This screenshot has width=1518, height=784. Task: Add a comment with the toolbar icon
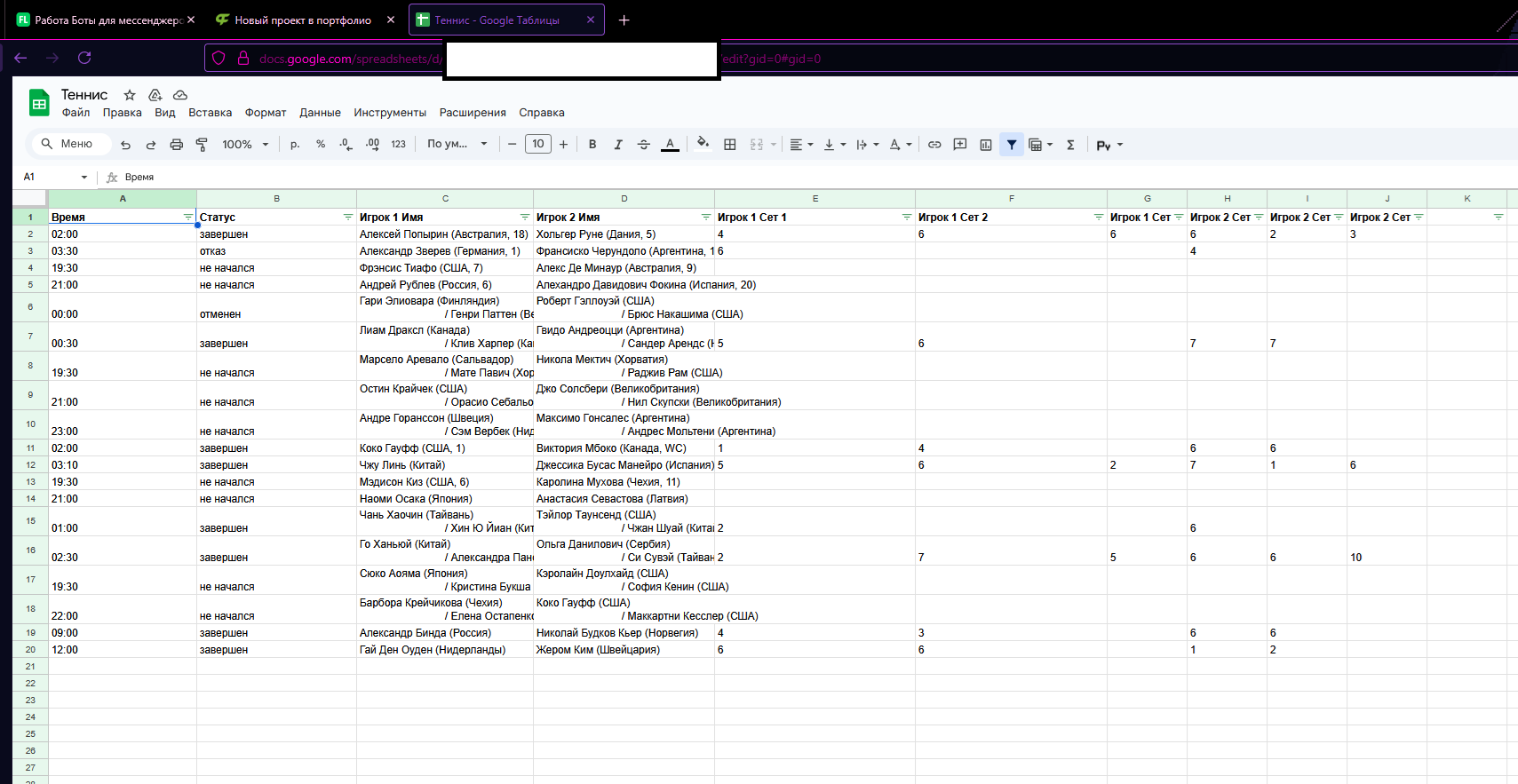pyautogui.click(x=960, y=145)
